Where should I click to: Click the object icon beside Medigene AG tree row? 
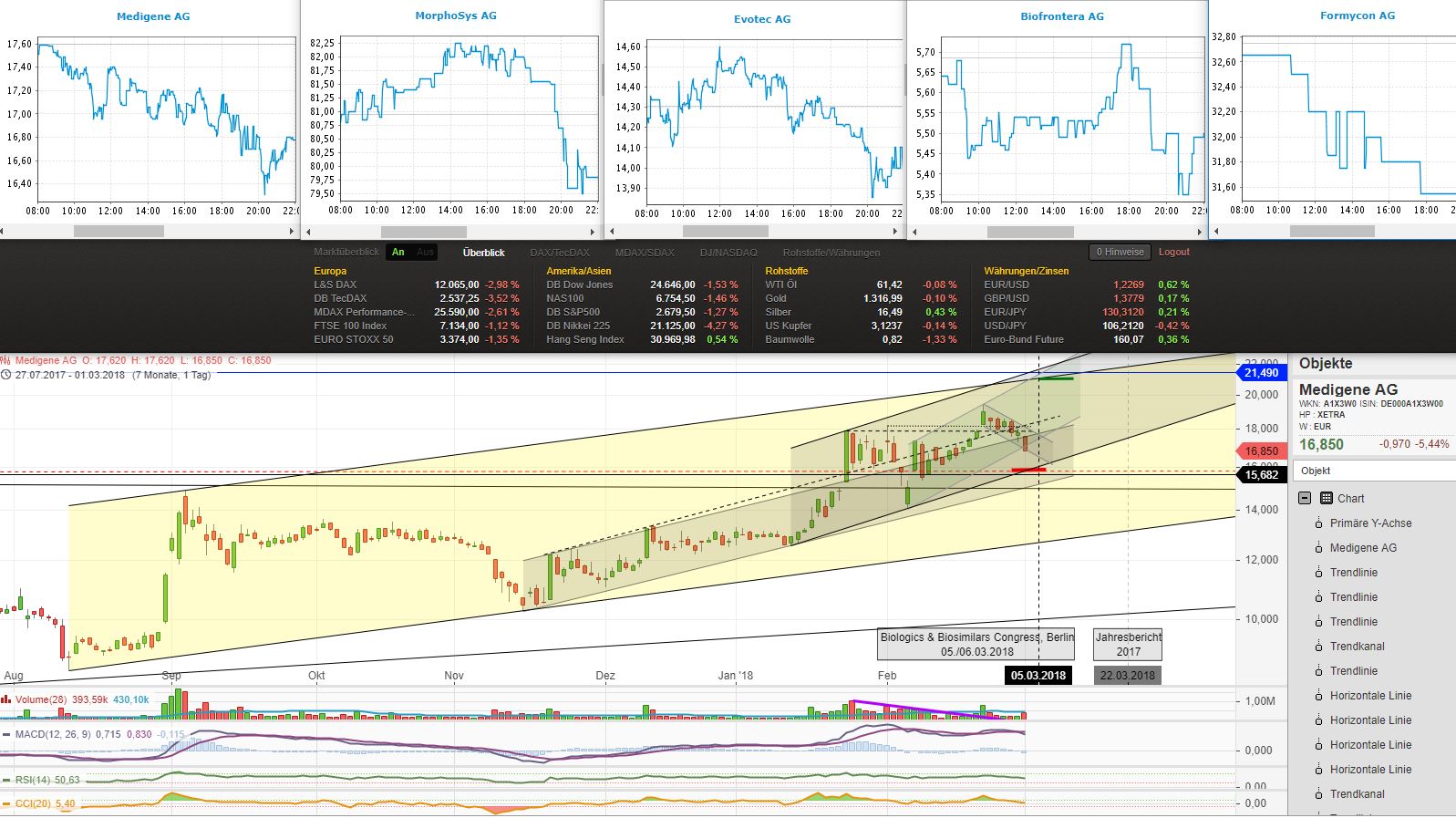1318,547
